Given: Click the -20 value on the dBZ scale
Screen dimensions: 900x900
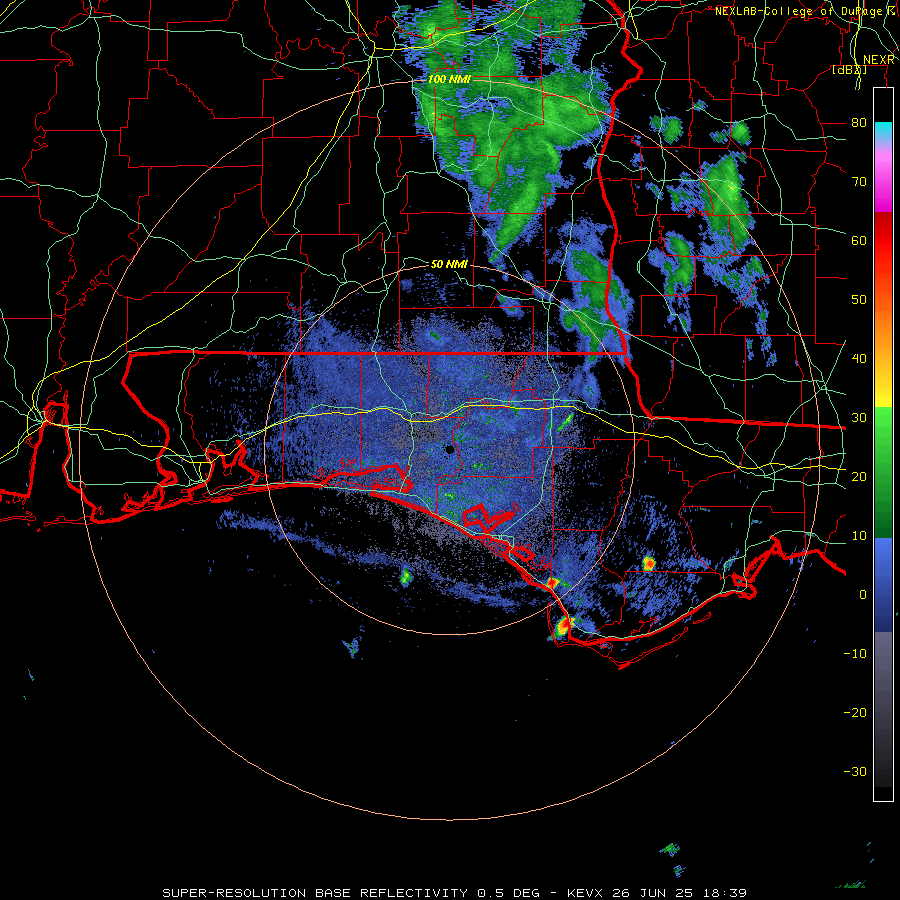Looking at the screenshot, I should coord(855,712).
